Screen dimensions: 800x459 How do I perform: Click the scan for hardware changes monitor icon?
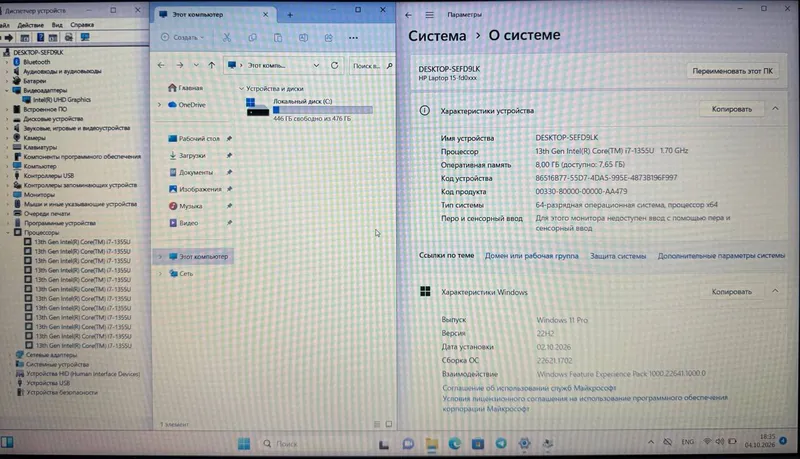pyautogui.click(x=85, y=37)
